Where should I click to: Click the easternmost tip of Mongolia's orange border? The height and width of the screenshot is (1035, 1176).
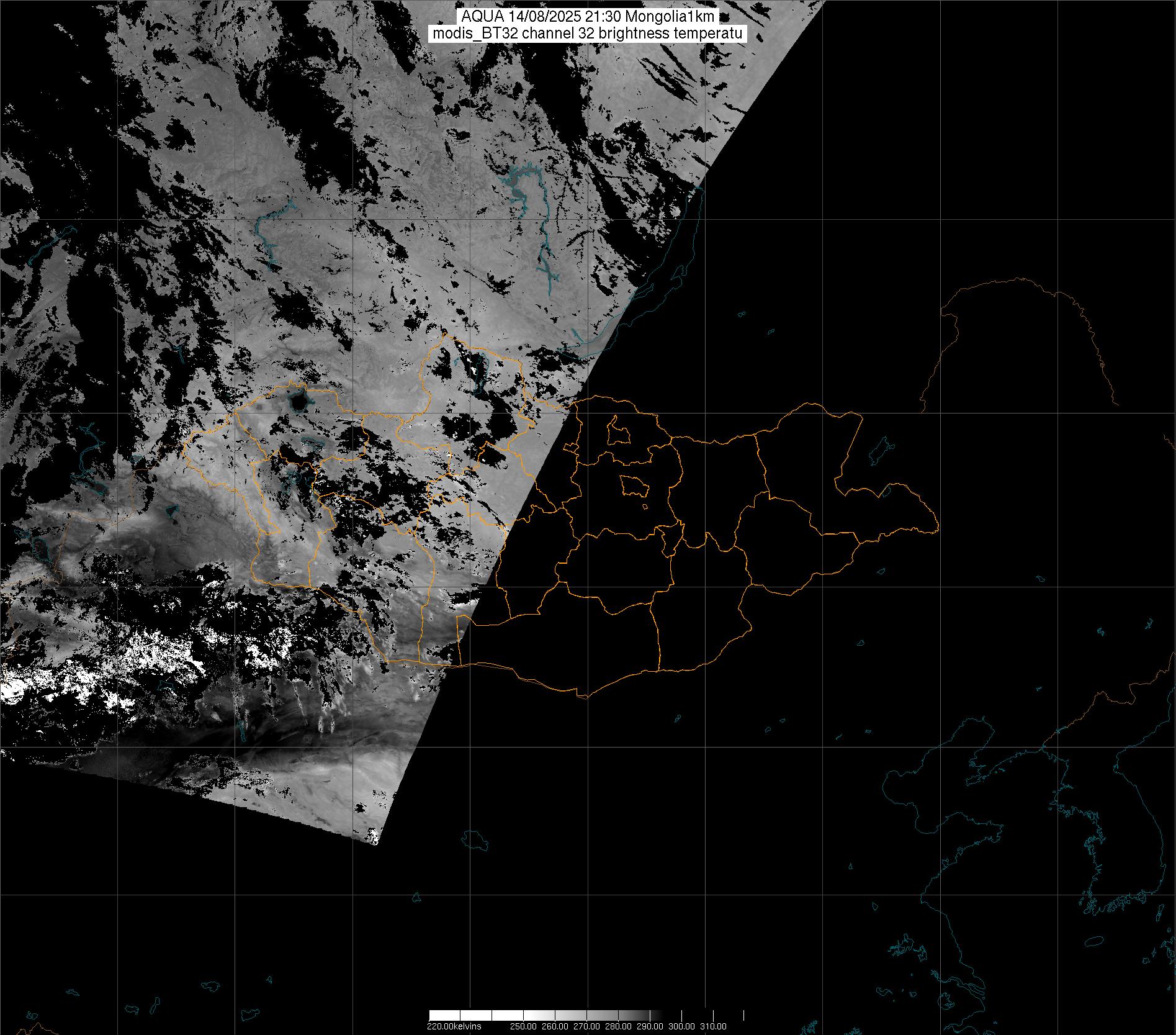[937, 529]
